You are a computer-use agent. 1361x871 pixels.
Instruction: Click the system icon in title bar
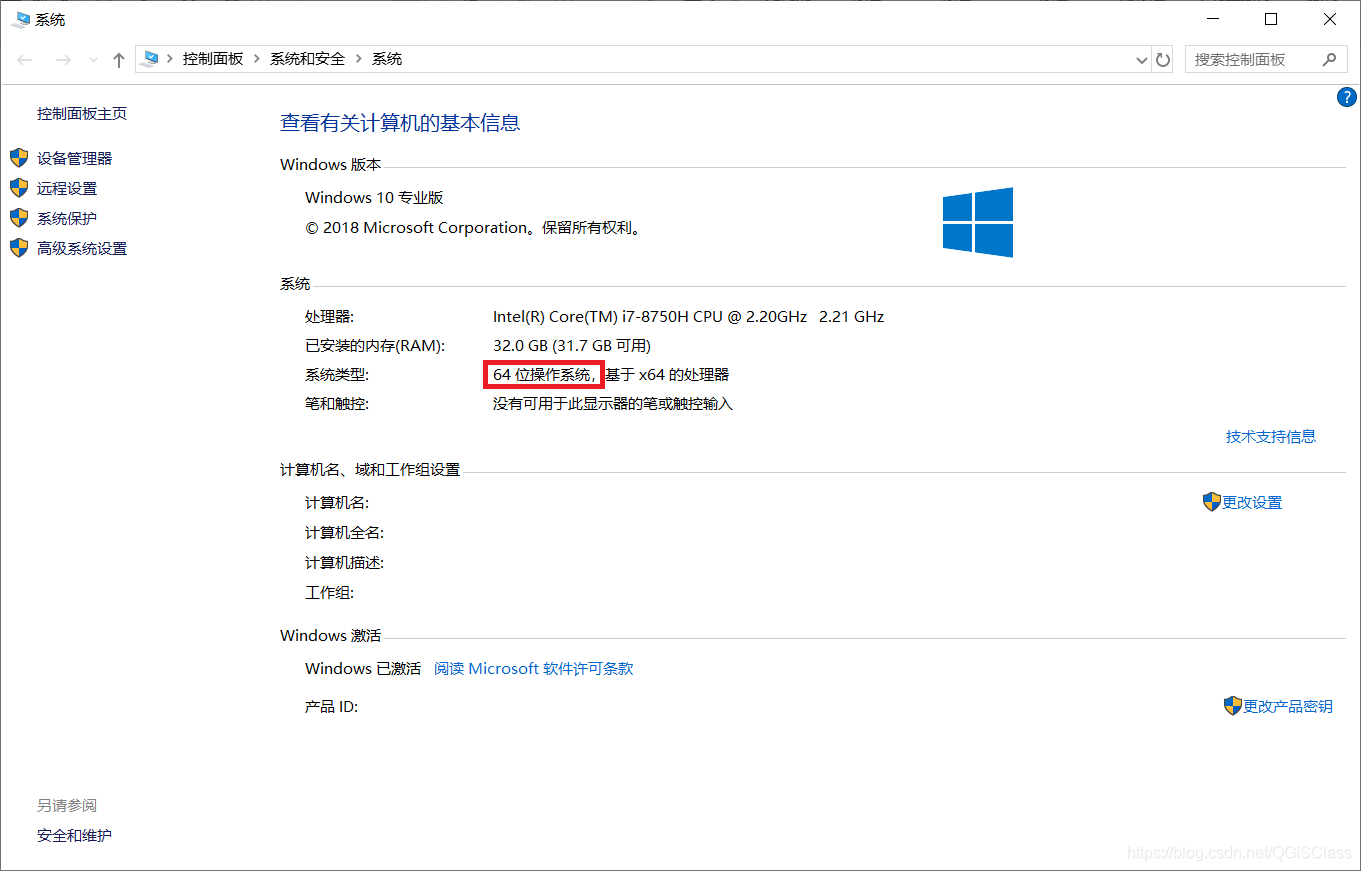[20, 19]
